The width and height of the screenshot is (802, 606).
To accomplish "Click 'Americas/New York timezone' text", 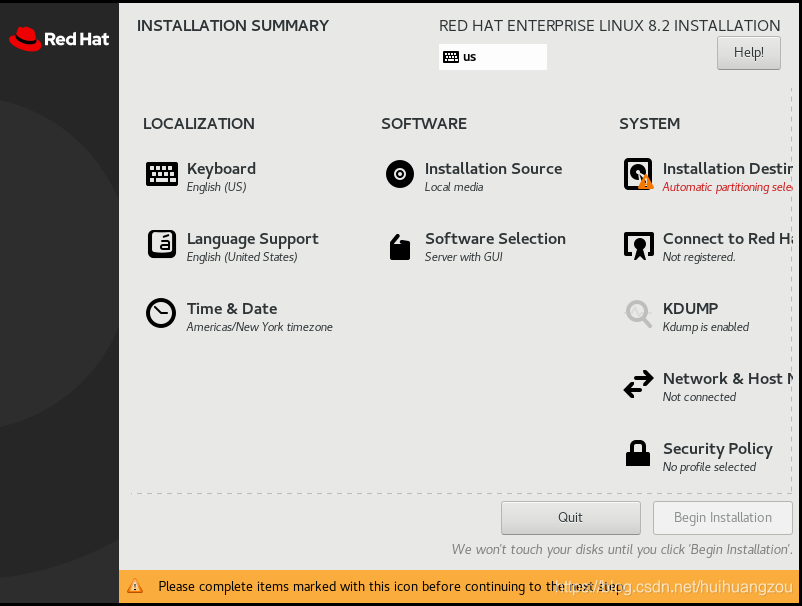I will pyautogui.click(x=259, y=327).
